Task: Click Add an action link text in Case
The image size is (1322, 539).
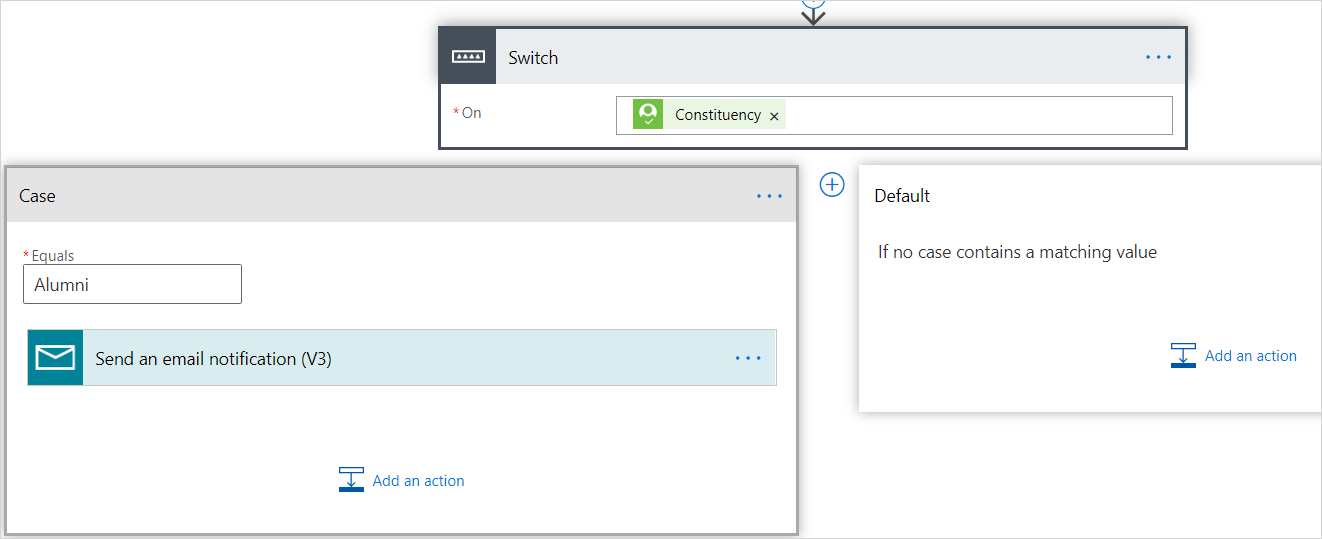Action: point(418,481)
